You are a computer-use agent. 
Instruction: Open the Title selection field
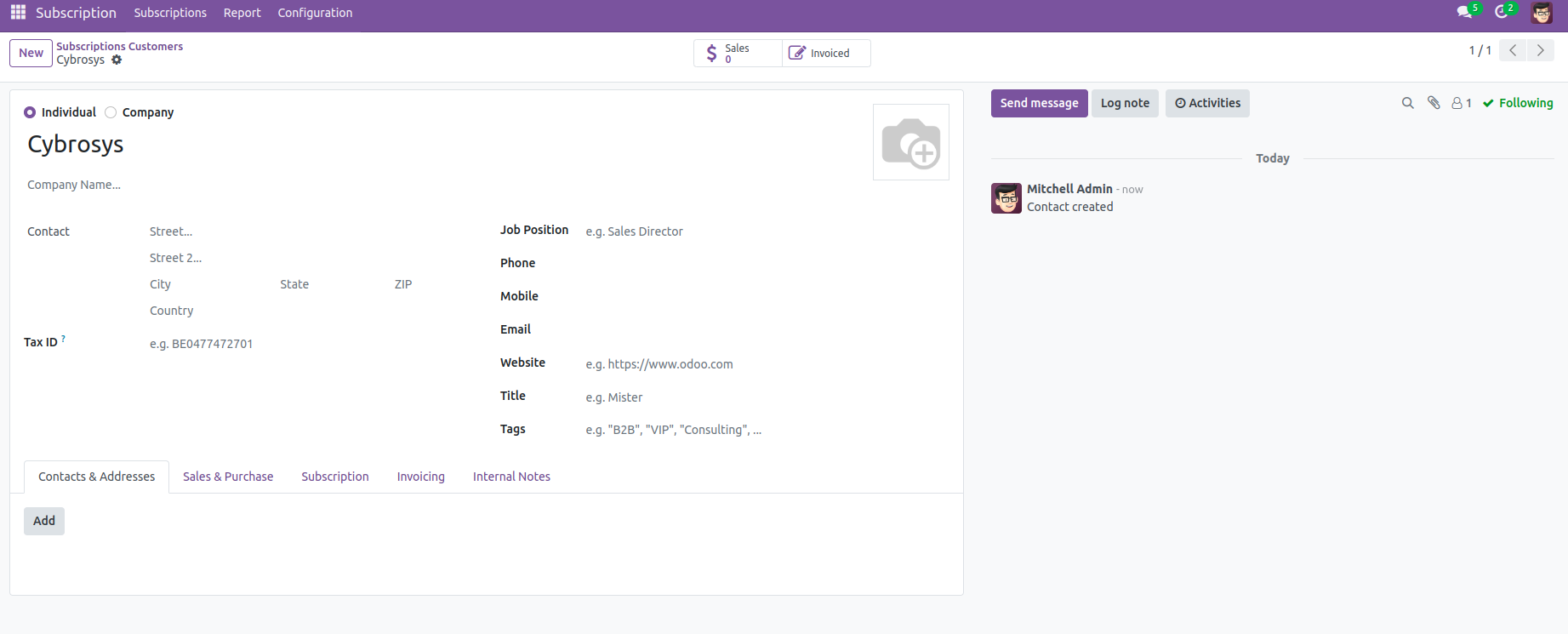point(766,397)
